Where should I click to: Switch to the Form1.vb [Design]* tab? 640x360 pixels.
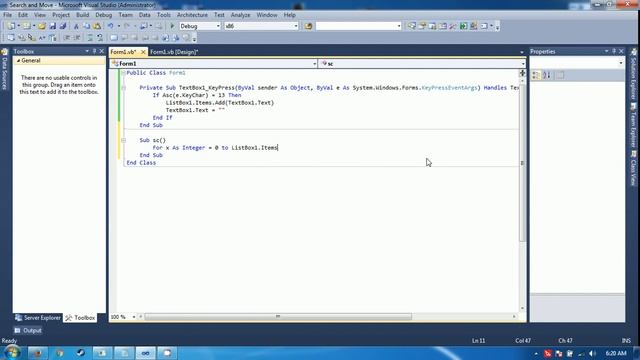point(174,52)
